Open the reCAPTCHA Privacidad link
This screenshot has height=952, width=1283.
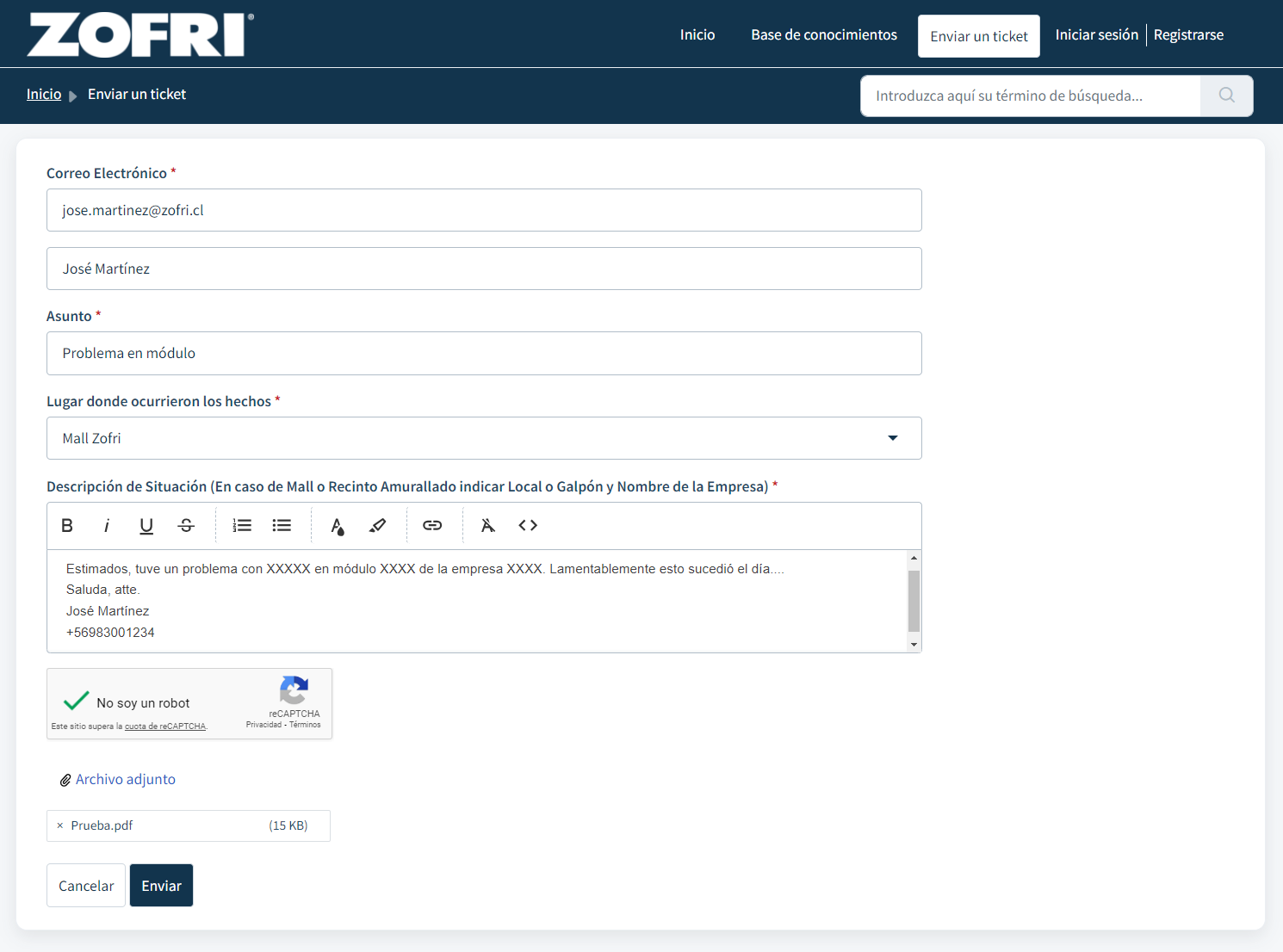pos(263,725)
